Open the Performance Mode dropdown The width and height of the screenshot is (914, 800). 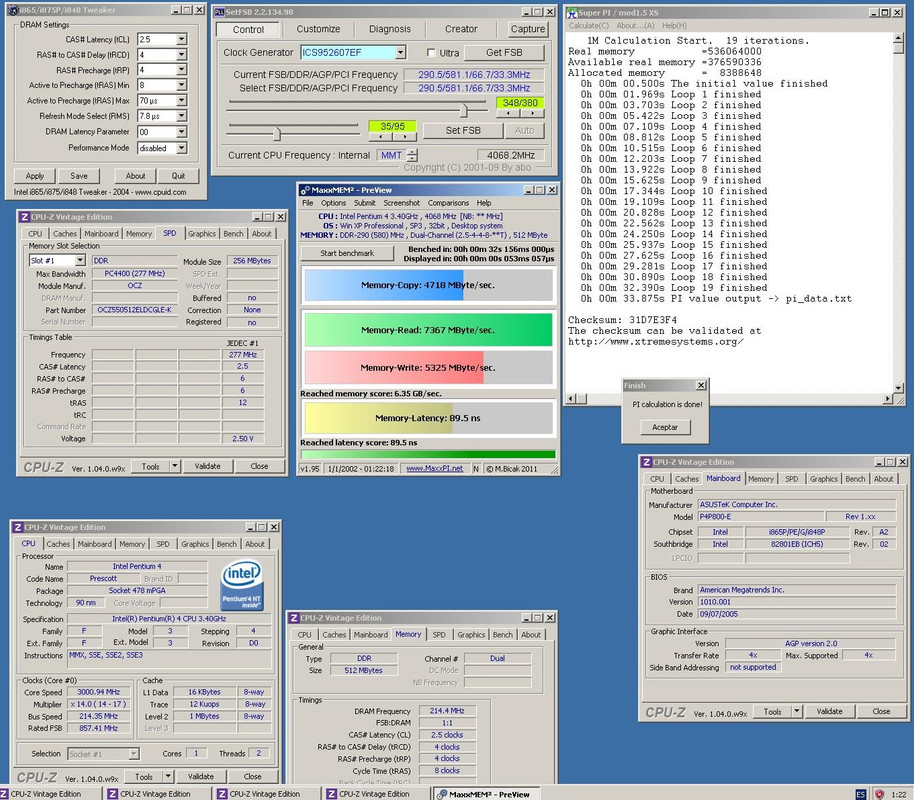[181, 148]
